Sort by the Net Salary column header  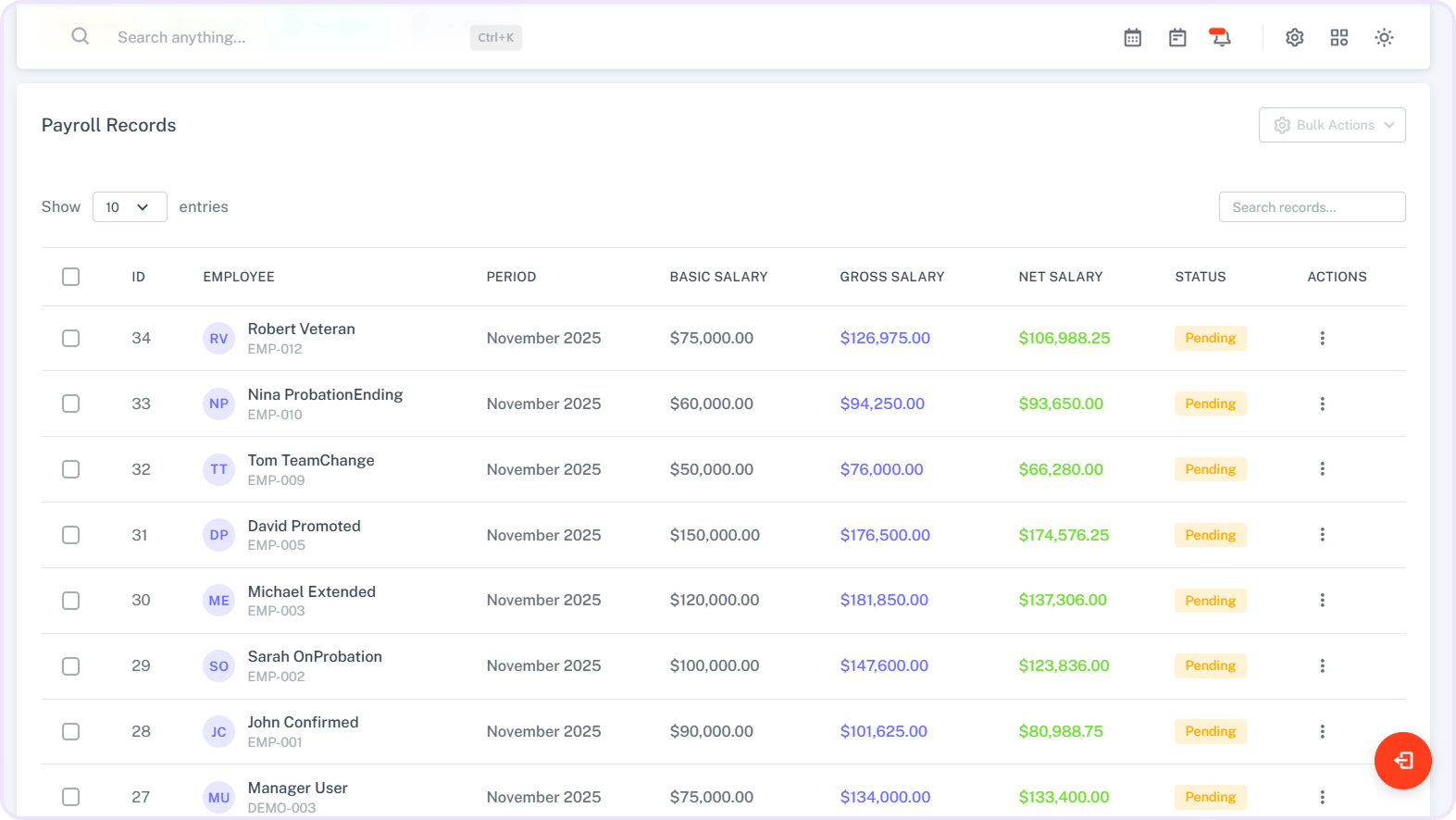coord(1060,277)
